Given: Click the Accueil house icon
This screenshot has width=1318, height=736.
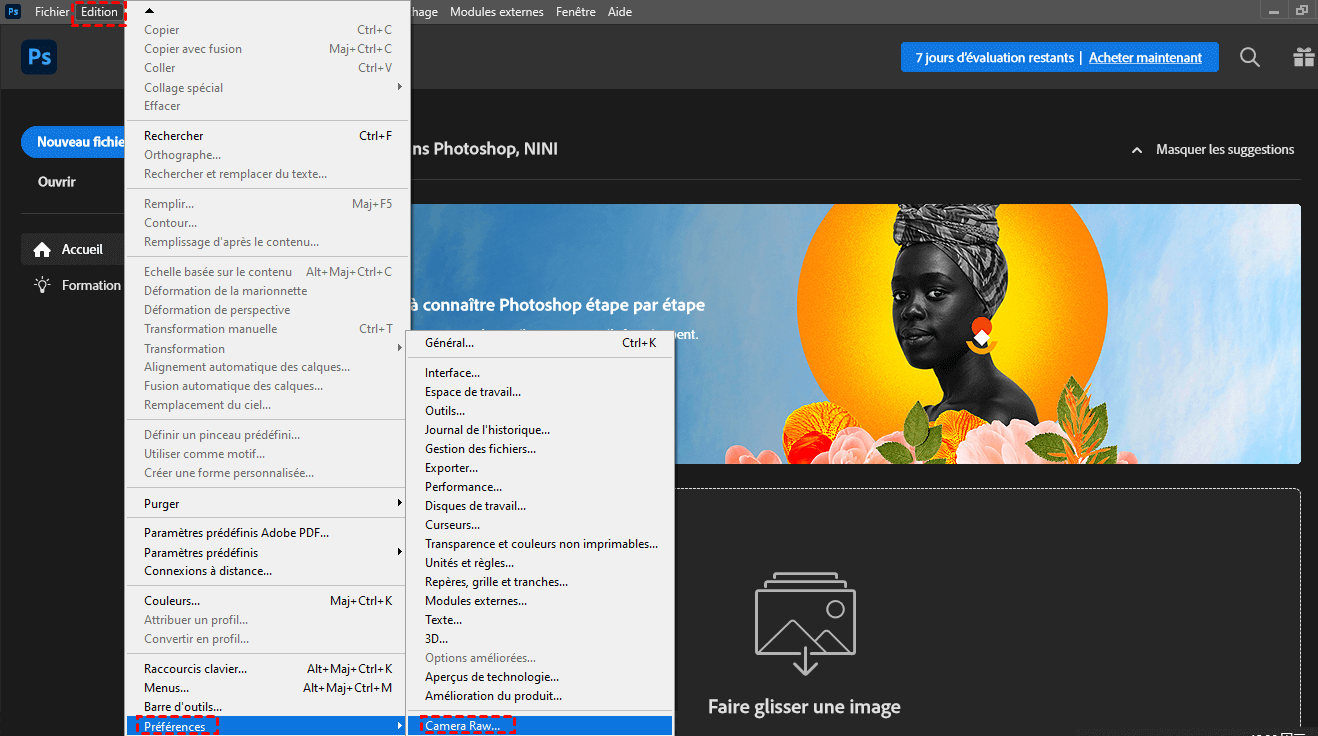Looking at the screenshot, I should click(42, 249).
